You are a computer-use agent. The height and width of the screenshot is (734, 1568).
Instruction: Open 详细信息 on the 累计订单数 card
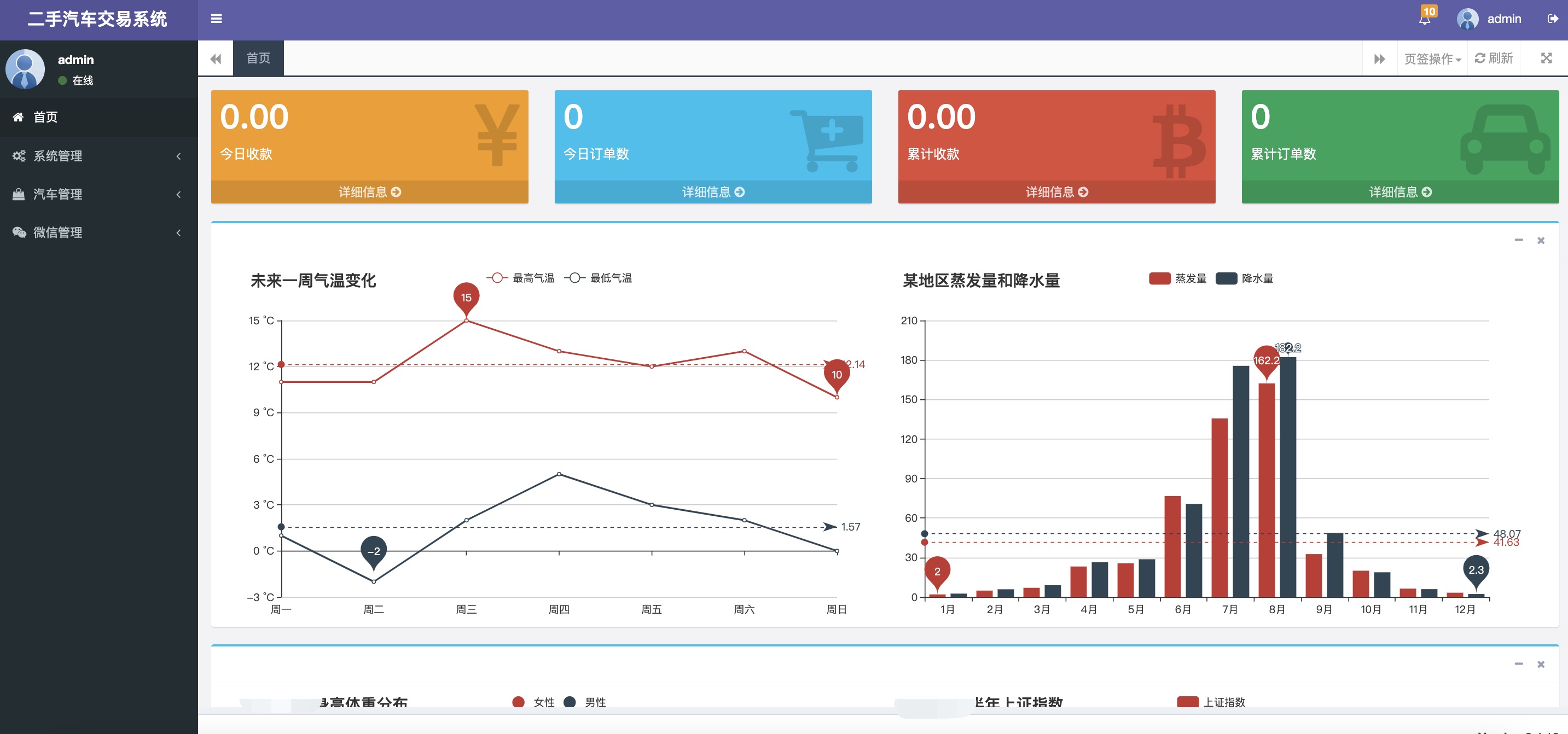(1400, 192)
